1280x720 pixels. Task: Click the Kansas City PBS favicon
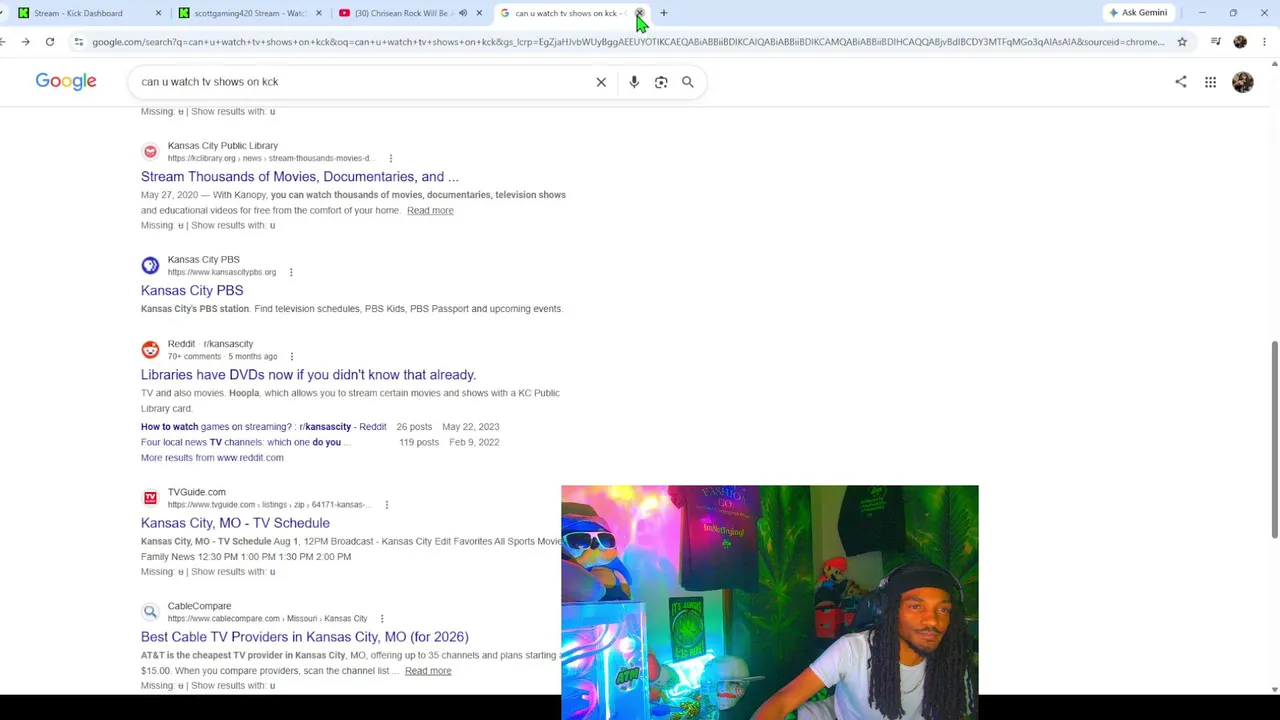click(x=150, y=265)
